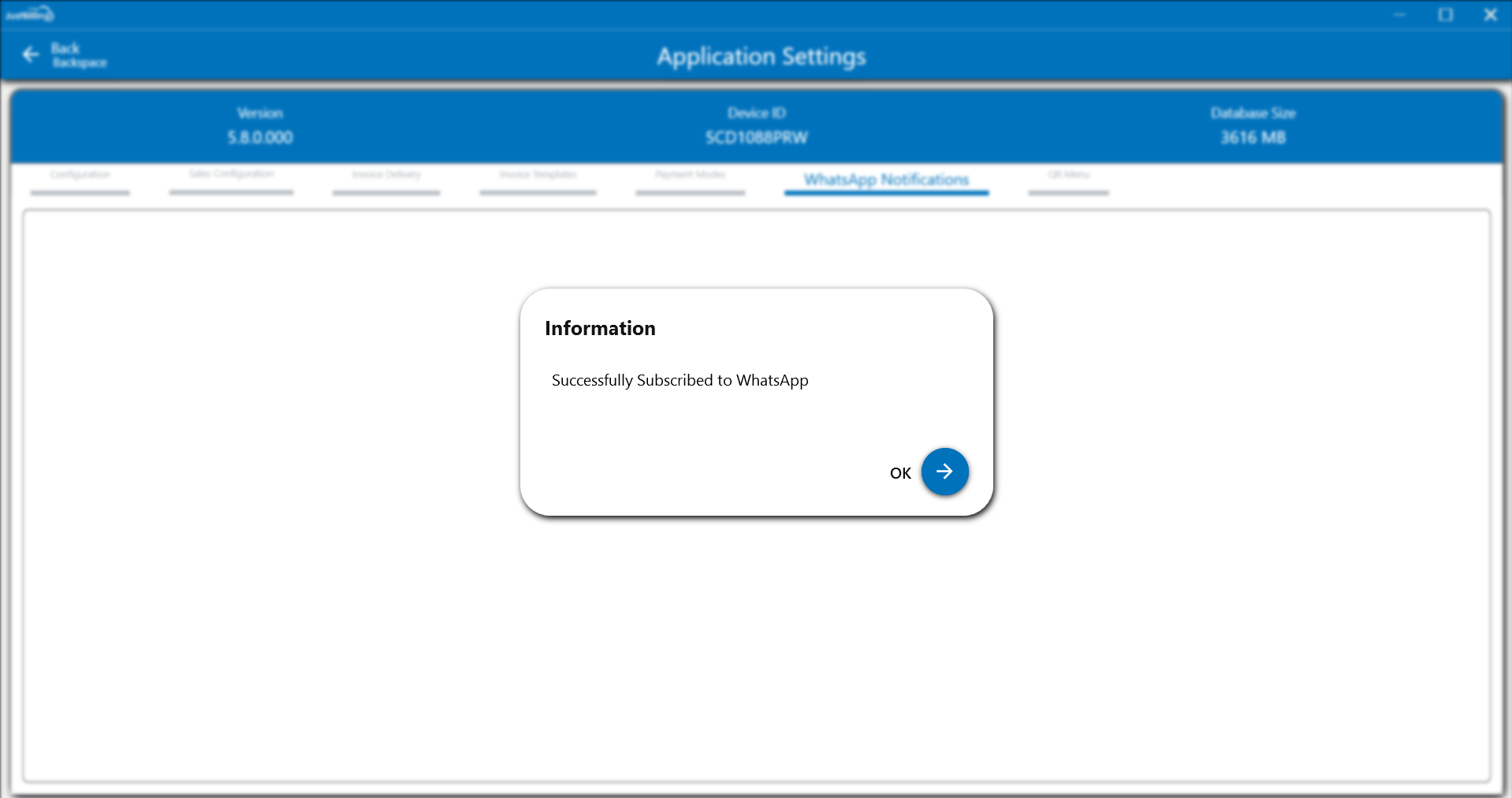Switch to the QR Menu tab

[x=1068, y=175]
